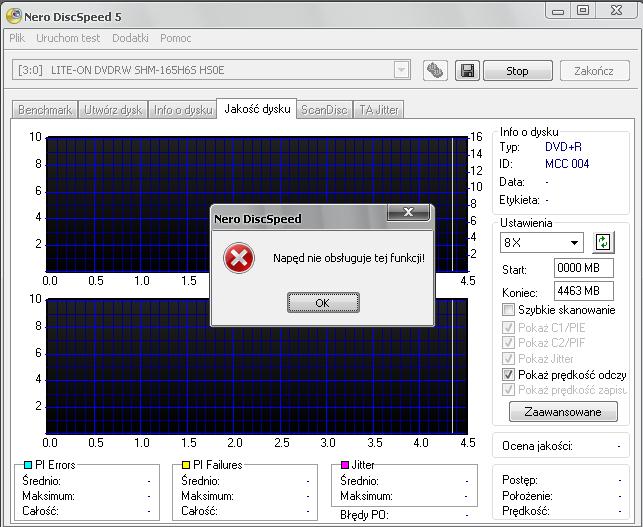Click the Prędkość label

(x=526, y=511)
